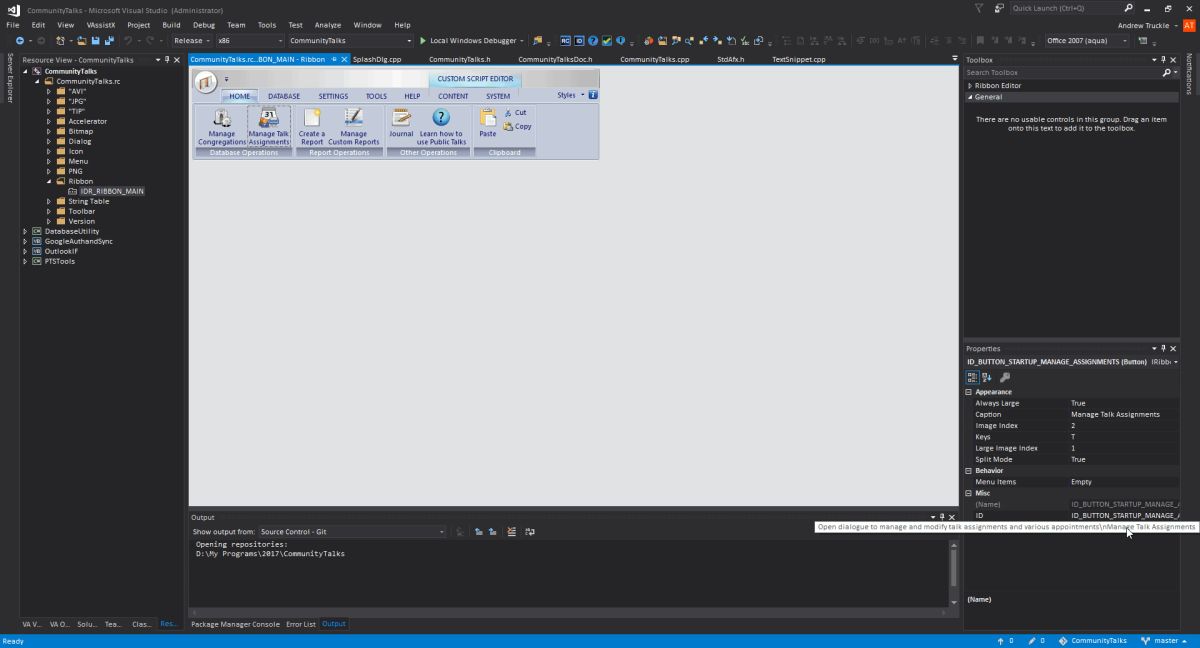This screenshot has height=648, width=1200.
Task: Open the active documents list dropdown arrow
Action: [955, 59]
